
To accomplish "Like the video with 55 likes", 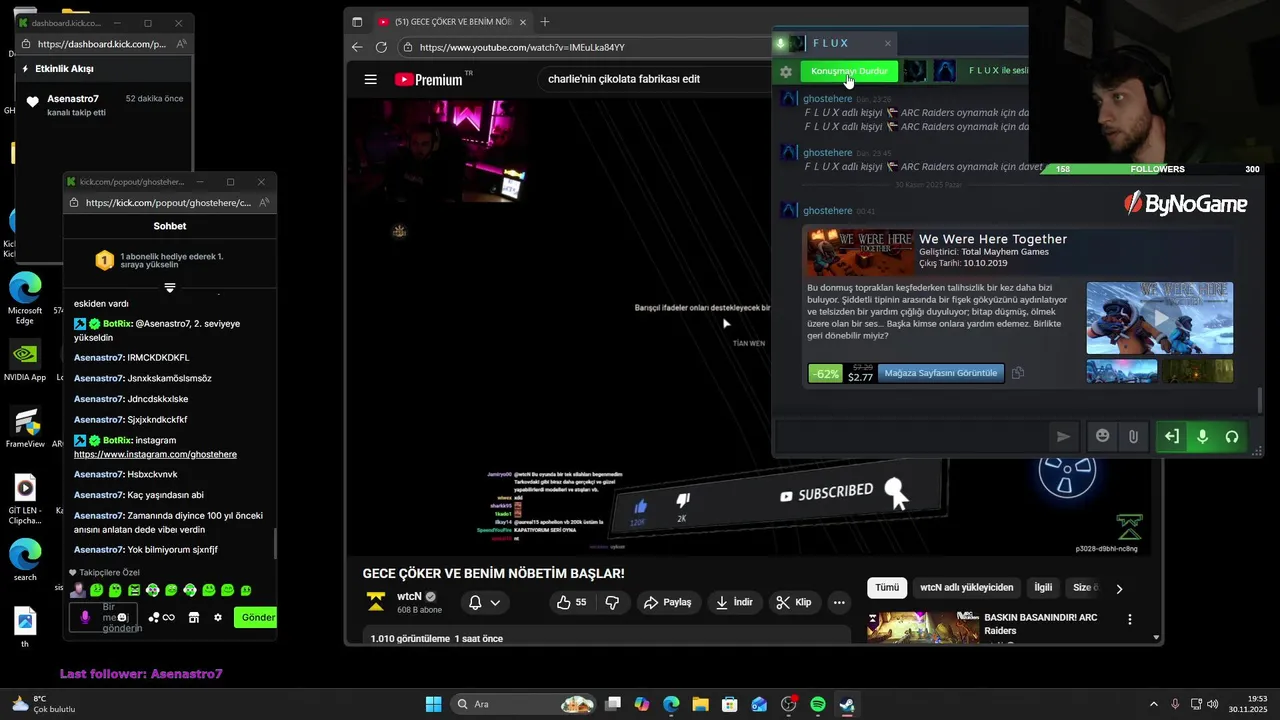I will point(572,602).
